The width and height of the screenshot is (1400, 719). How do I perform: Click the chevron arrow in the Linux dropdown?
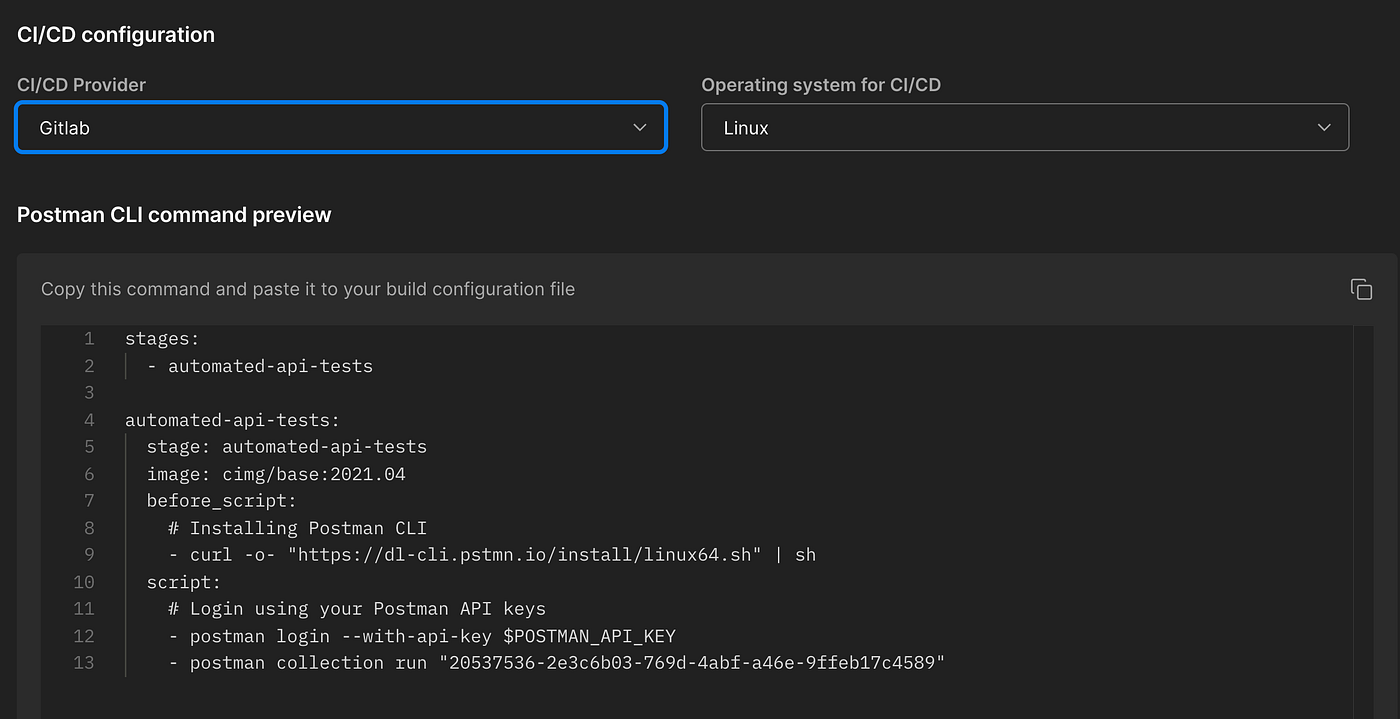(x=1324, y=128)
